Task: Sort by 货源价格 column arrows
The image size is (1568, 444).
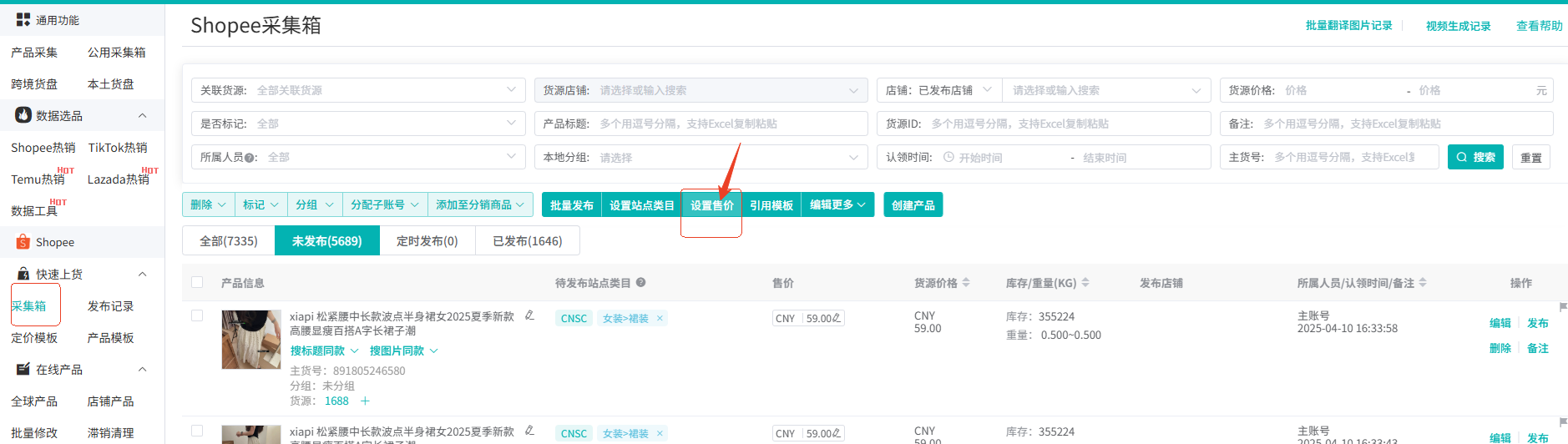Action: pos(966,282)
